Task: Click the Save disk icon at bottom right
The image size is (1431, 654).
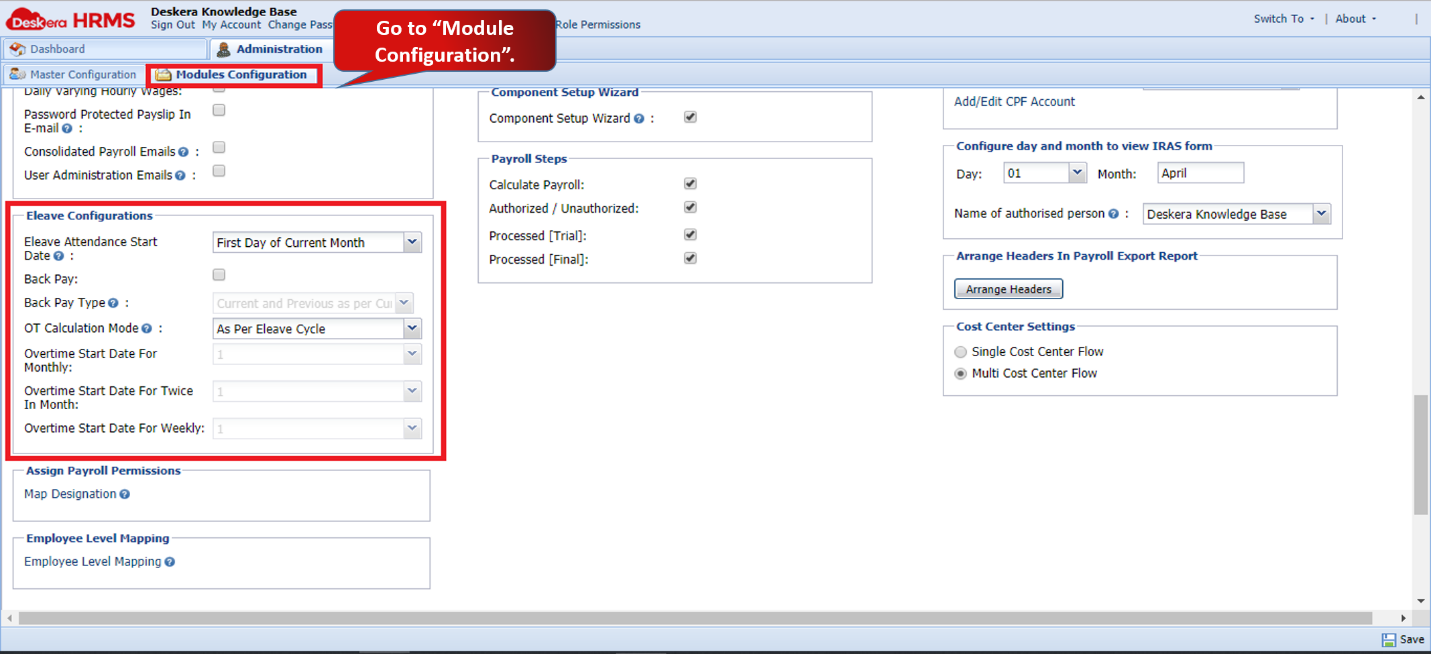Action: point(1390,640)
